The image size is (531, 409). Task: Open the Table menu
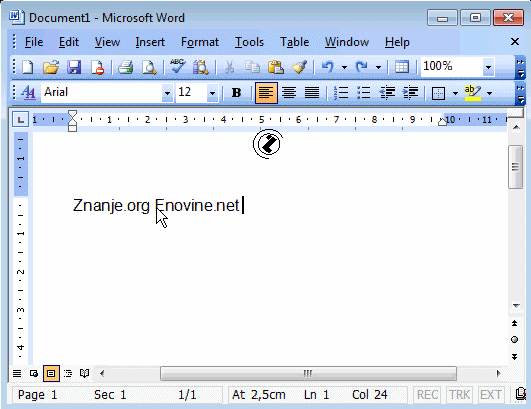click(294, 42)
